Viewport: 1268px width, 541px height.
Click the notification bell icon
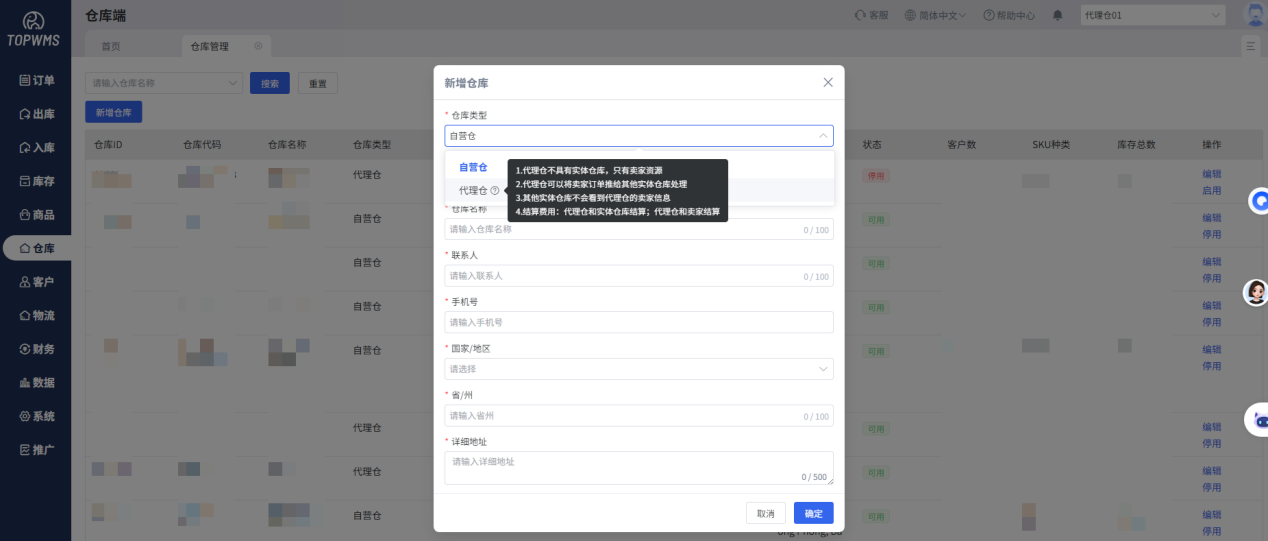point(1057,15)
